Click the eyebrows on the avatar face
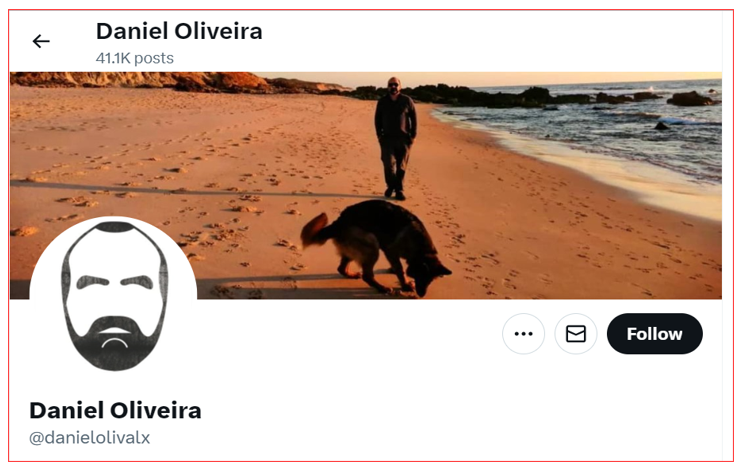Screen dimensions: 738x468 click(114, 282)
